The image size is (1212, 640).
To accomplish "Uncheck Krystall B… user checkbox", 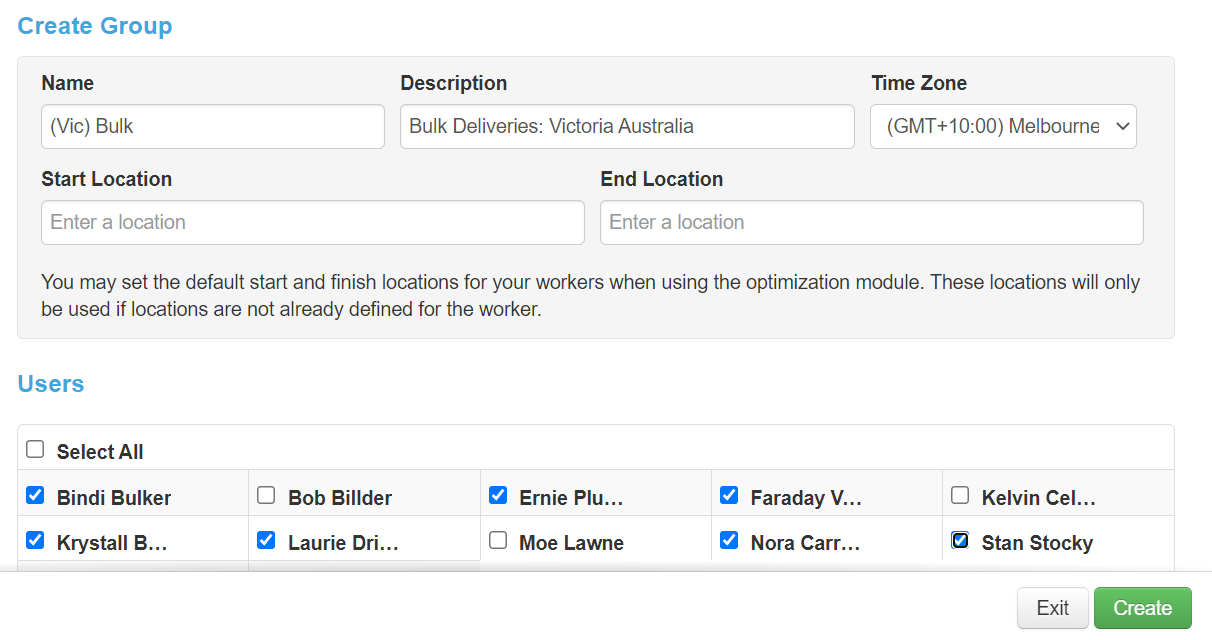I will pyautogui.click(x=35, y=540).
